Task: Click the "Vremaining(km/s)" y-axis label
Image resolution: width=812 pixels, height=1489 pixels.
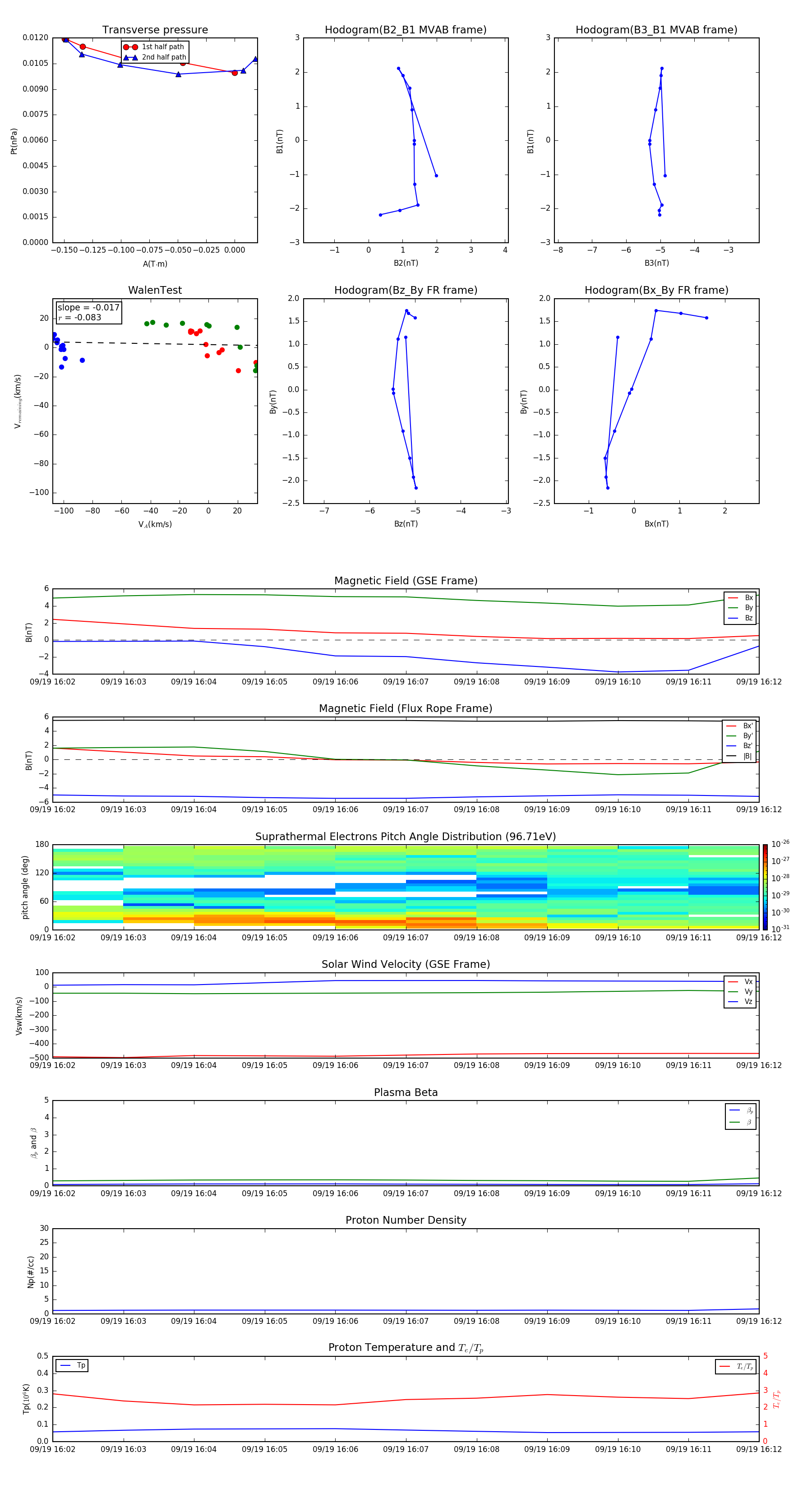Action: [17, 401]
